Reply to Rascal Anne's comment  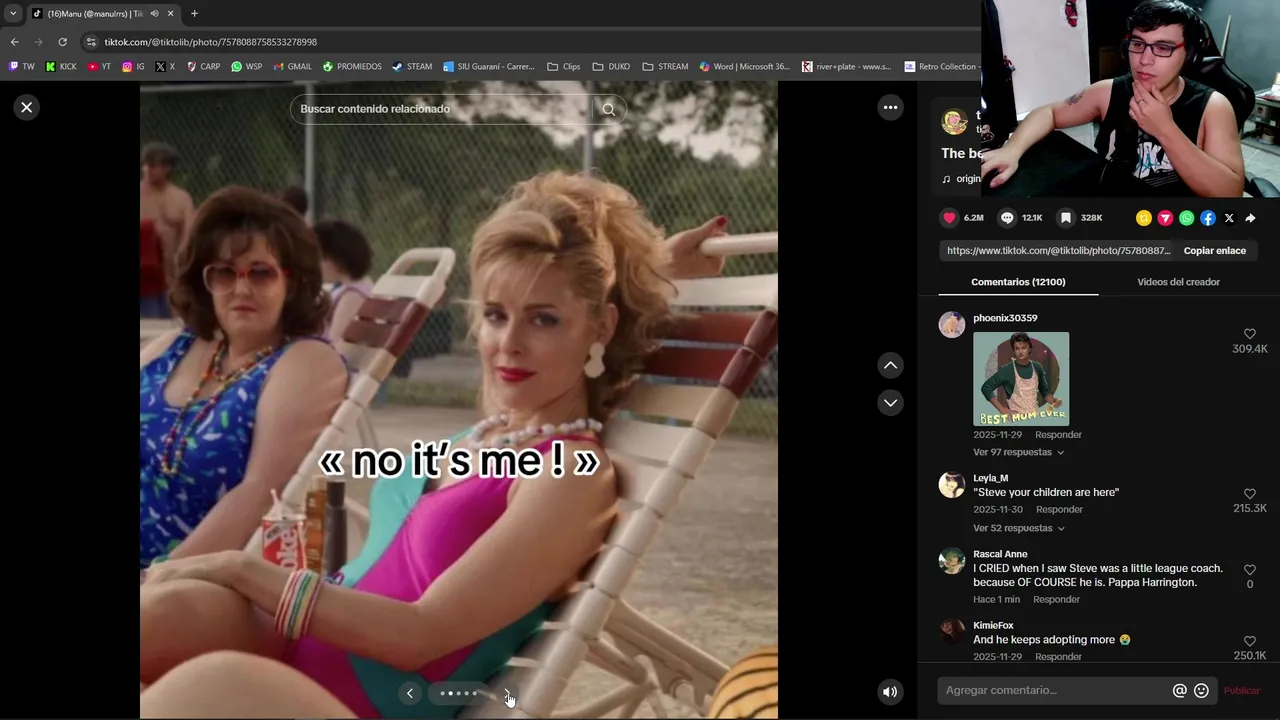point(1056,599)
